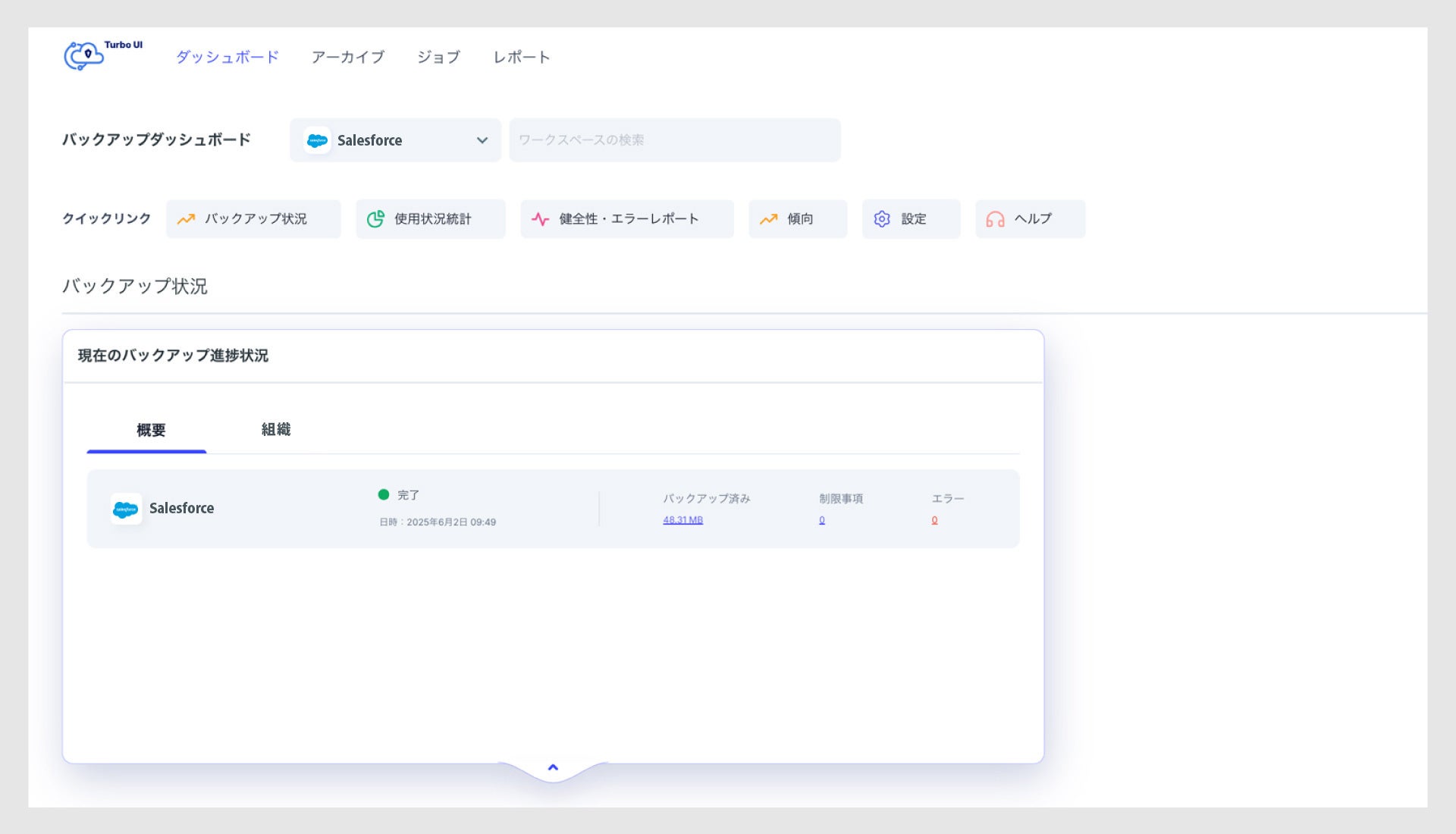Click the Salesforce cloud icon in the summary row
The image size is (1456, 834).
tap(126, 509)
